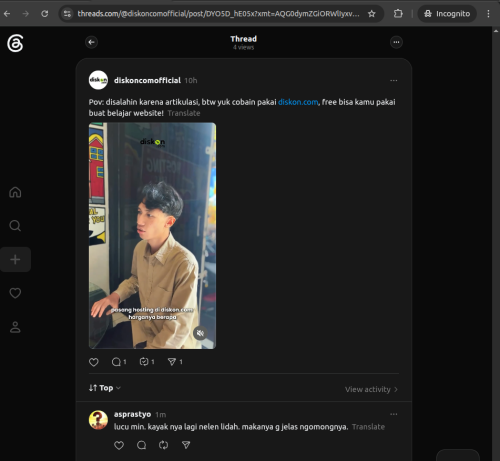Reply to asprastyo's comment
The height and width of the screenshot is (461, 500).
pos(141,445)
